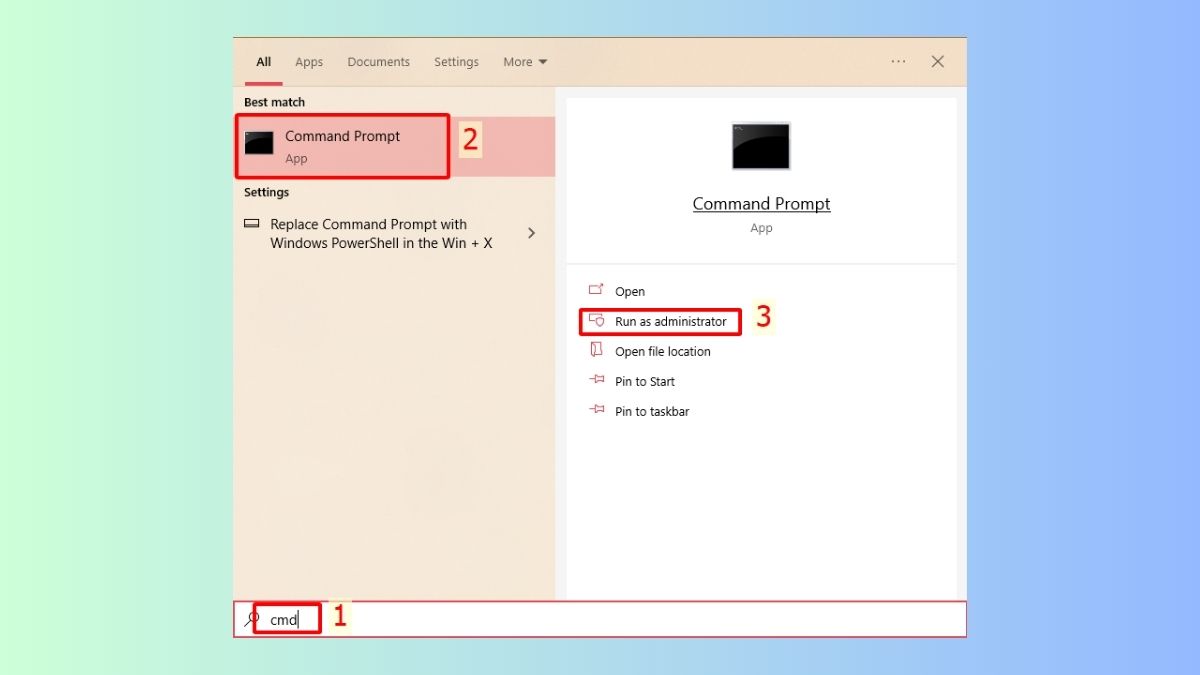Close the search panel
Image resolution: width=1200 pixels, height=675 pixels.
938,62
